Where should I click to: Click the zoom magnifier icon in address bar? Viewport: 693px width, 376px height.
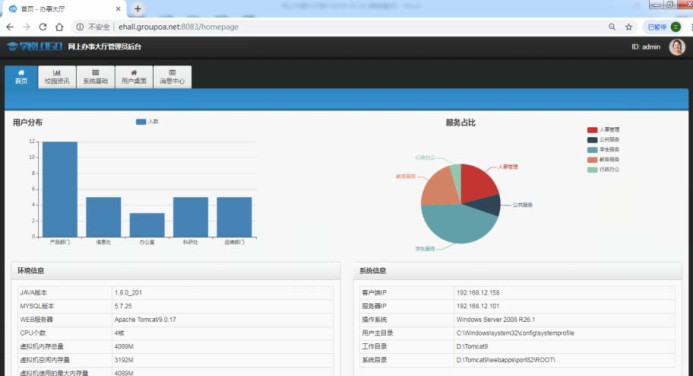(612, 27)
